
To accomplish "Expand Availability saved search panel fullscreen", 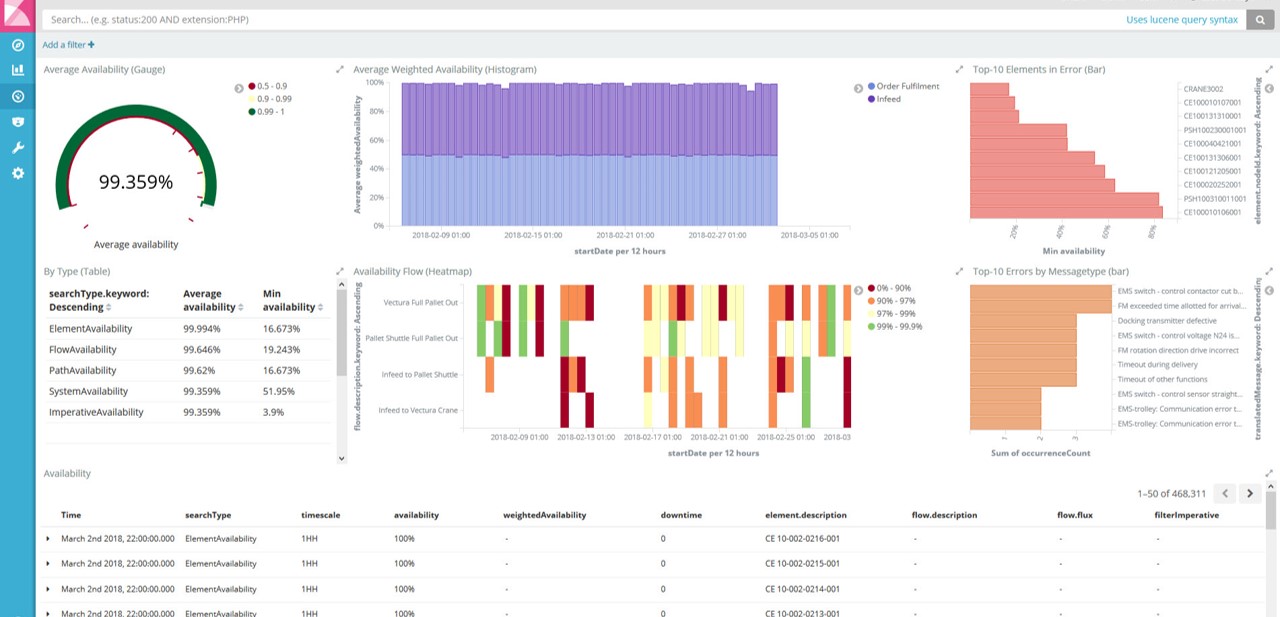I will coord(1269,473).
